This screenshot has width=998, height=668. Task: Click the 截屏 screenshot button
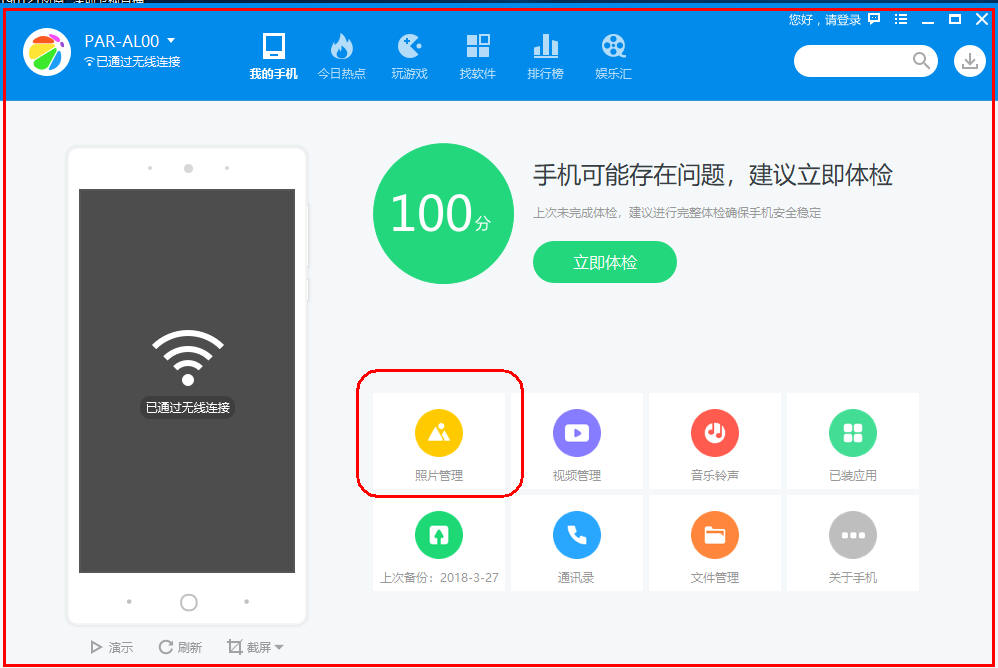click(249, 647)
